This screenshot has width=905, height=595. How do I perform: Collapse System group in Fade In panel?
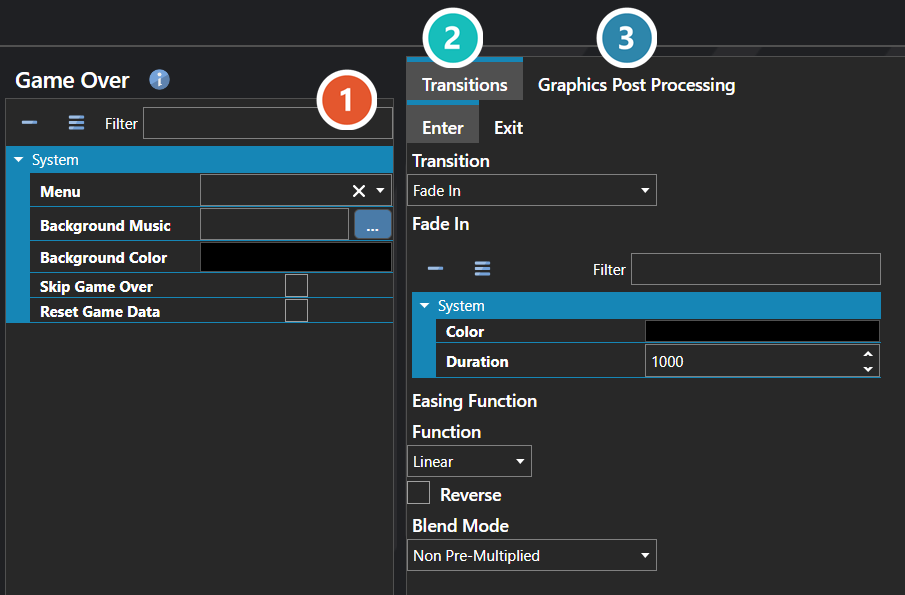(x=425, y=305)
